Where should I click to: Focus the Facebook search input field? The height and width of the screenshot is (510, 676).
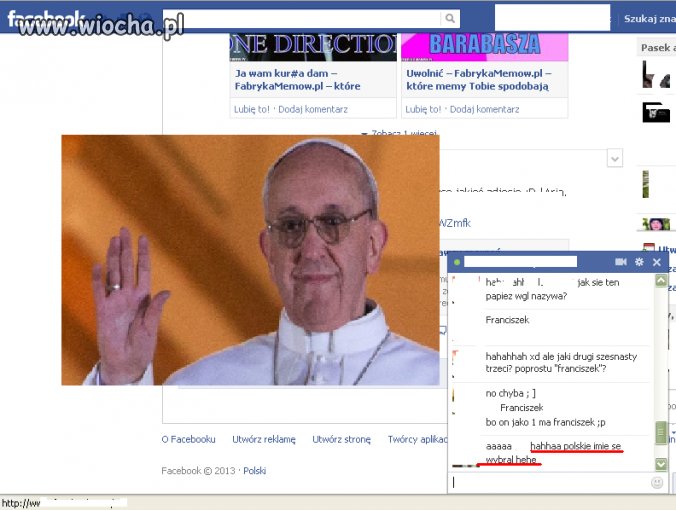(301, 19)
